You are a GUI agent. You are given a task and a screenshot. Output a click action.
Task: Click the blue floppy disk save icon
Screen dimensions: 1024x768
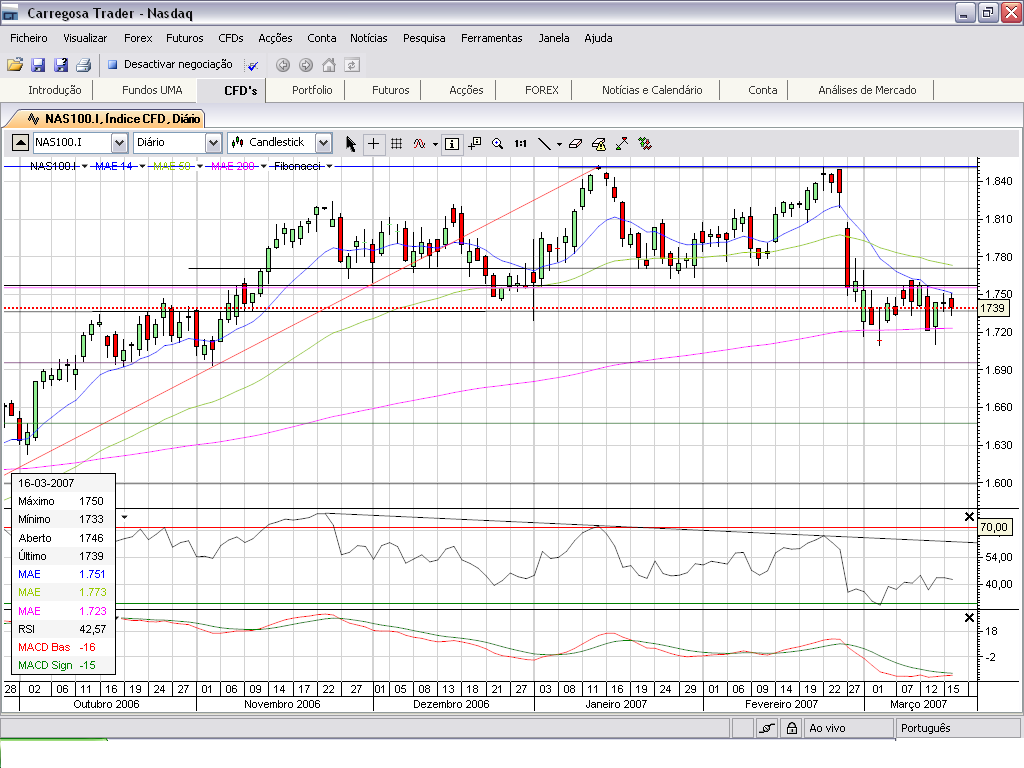(38, 65)
